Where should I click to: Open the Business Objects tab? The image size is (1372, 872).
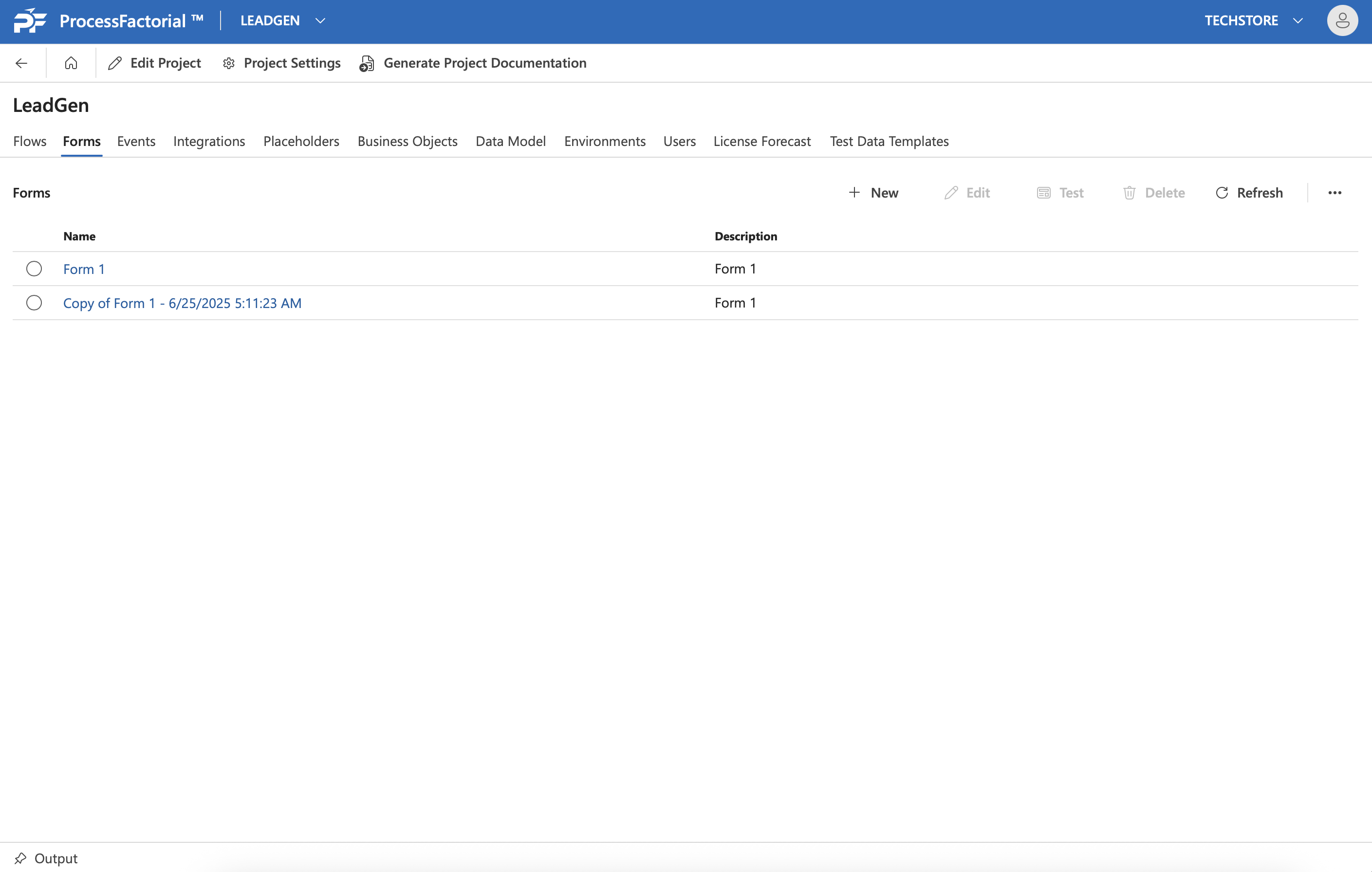click(408, 141)
